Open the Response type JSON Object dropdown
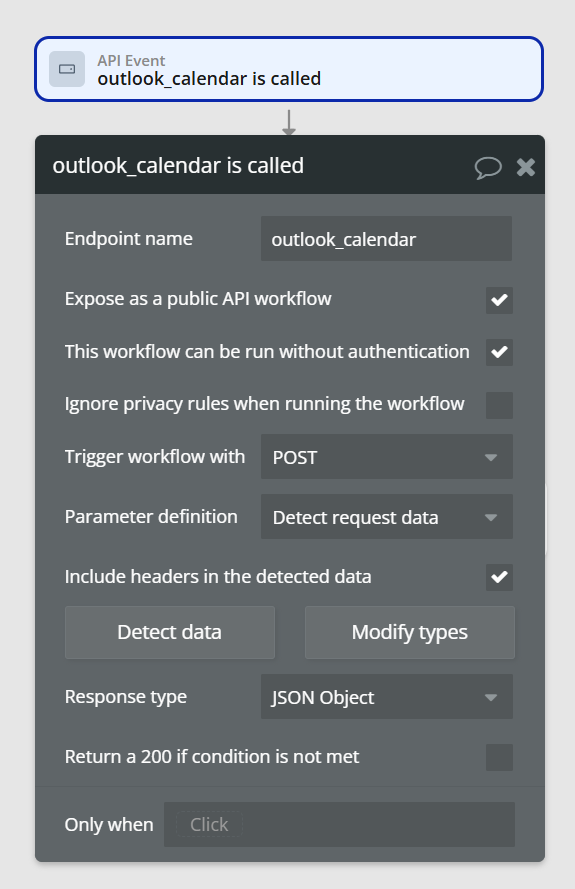This screenshot has width=575, height=889. [387, 697]
